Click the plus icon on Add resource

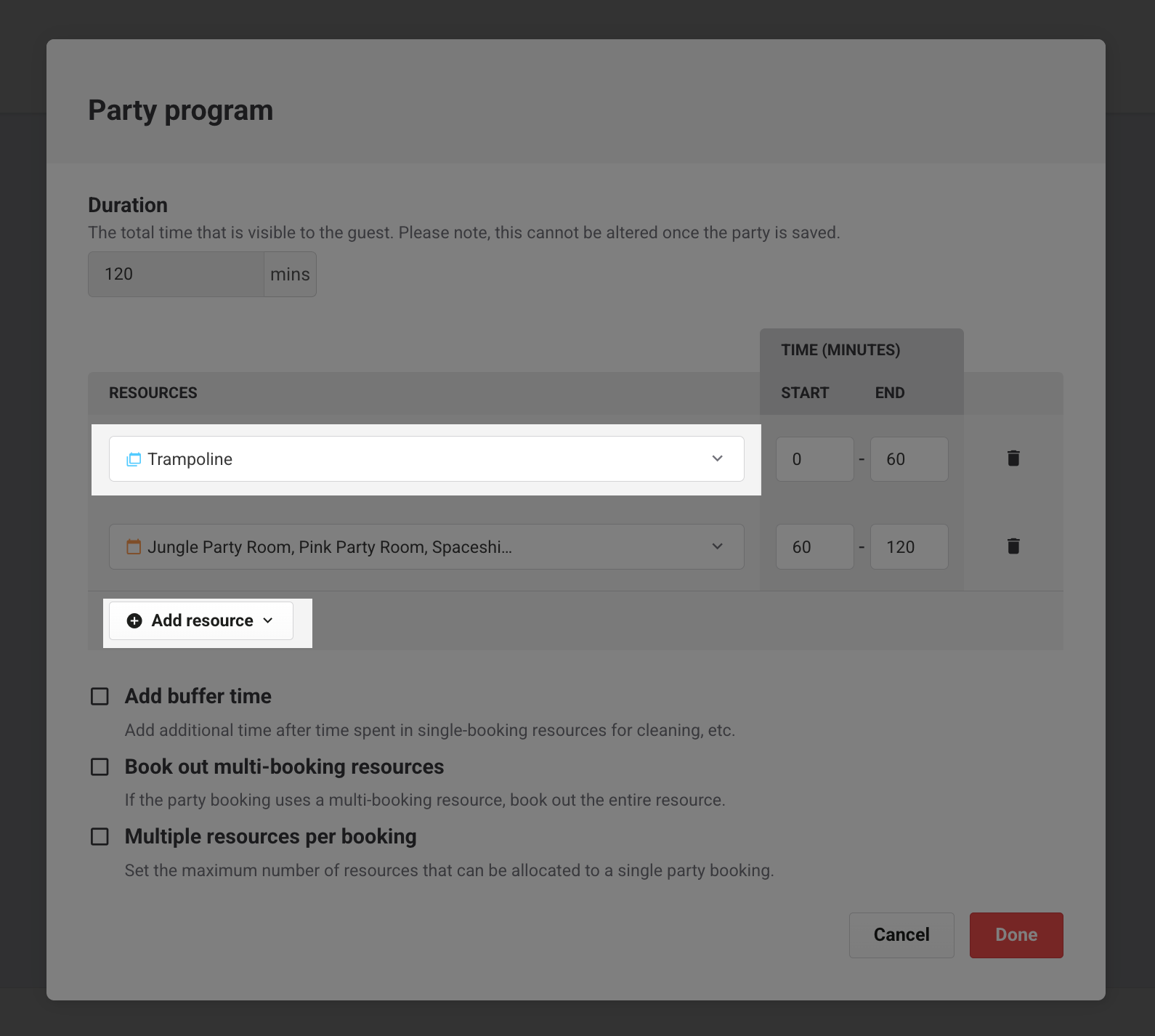[x=134, y=620]
